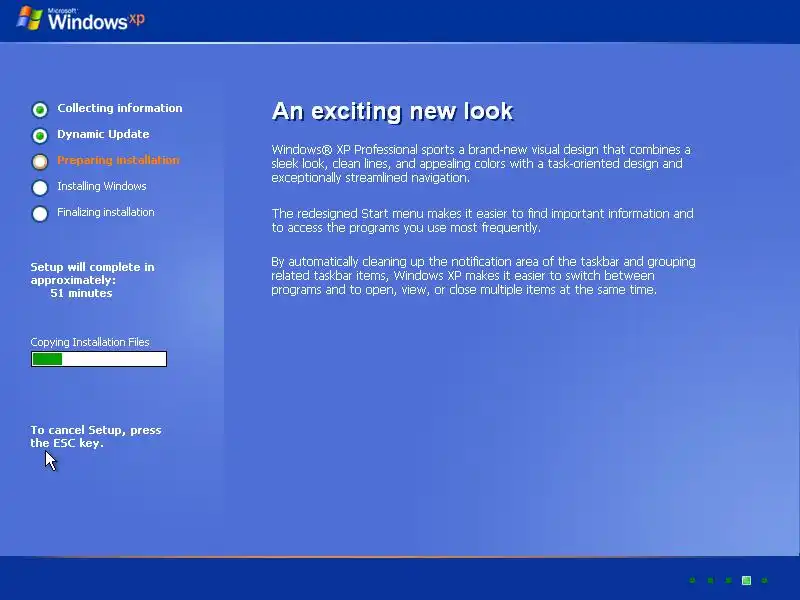Click the paragraph about cleaning notification area
Image resolution: width=800 pixels, height=600 pixels.
click(x=483, y=276)
